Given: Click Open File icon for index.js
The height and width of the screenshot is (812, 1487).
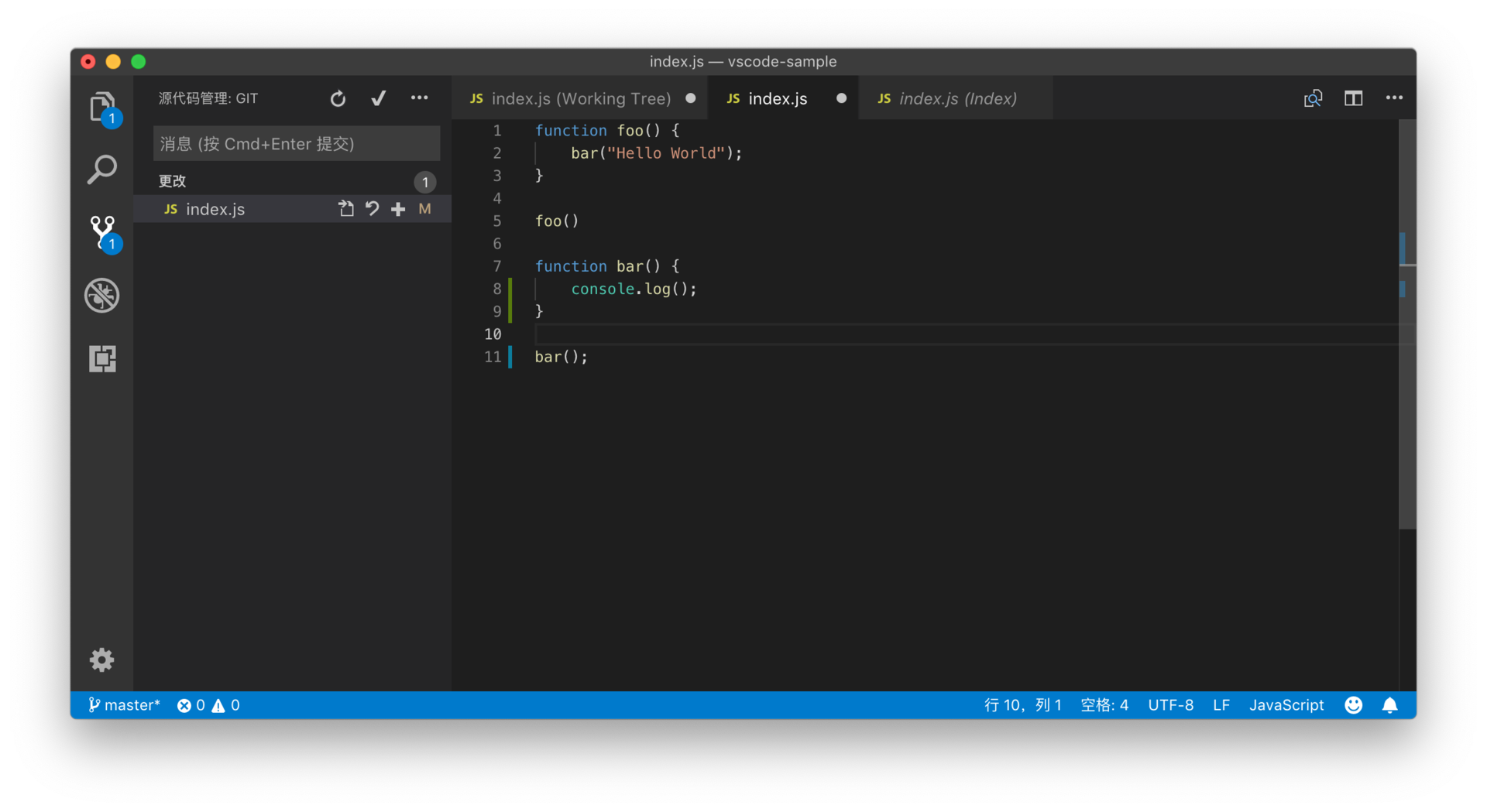Looking at the screenshot, I should pyautogui.click(x=345, y=209).
